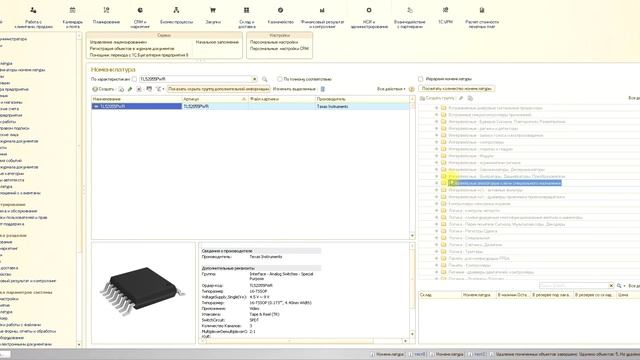The height and width of the screenshot is (360, 640).
Task: Toggle 'По точному соответствию' checkbox
Action: pyautogui.click(x=280, y=79)
